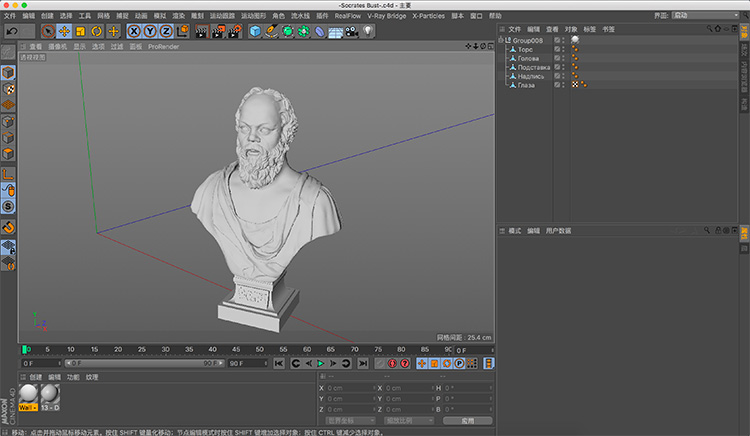Image resolution: width=750 pixels, height=436 pixels.
Task: Activate the Move tool in top toolbar
Action: (64, 32)
